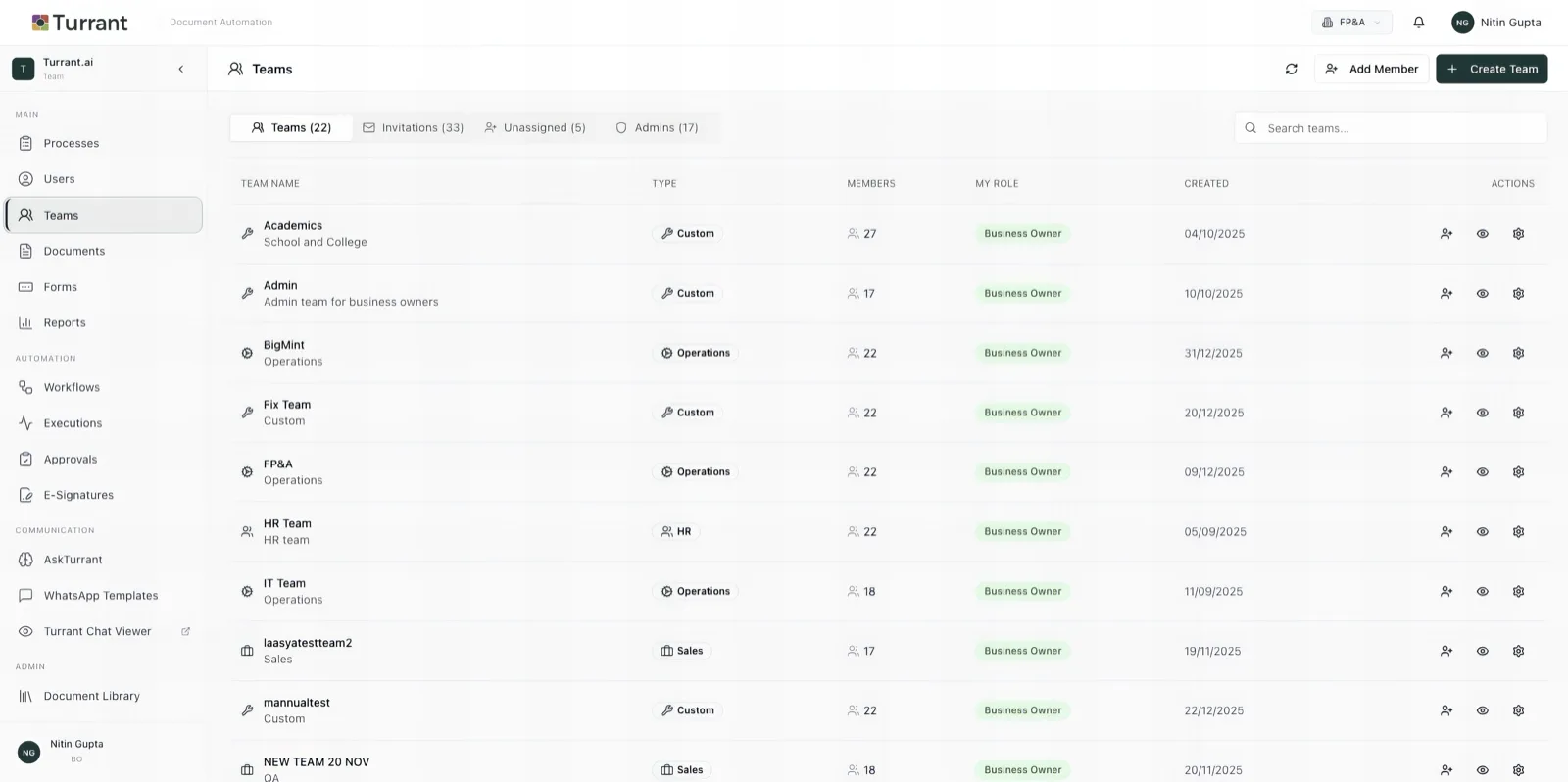
Task: Open Nitin Gupta profile menu in header
Action: click(1496, 23)
